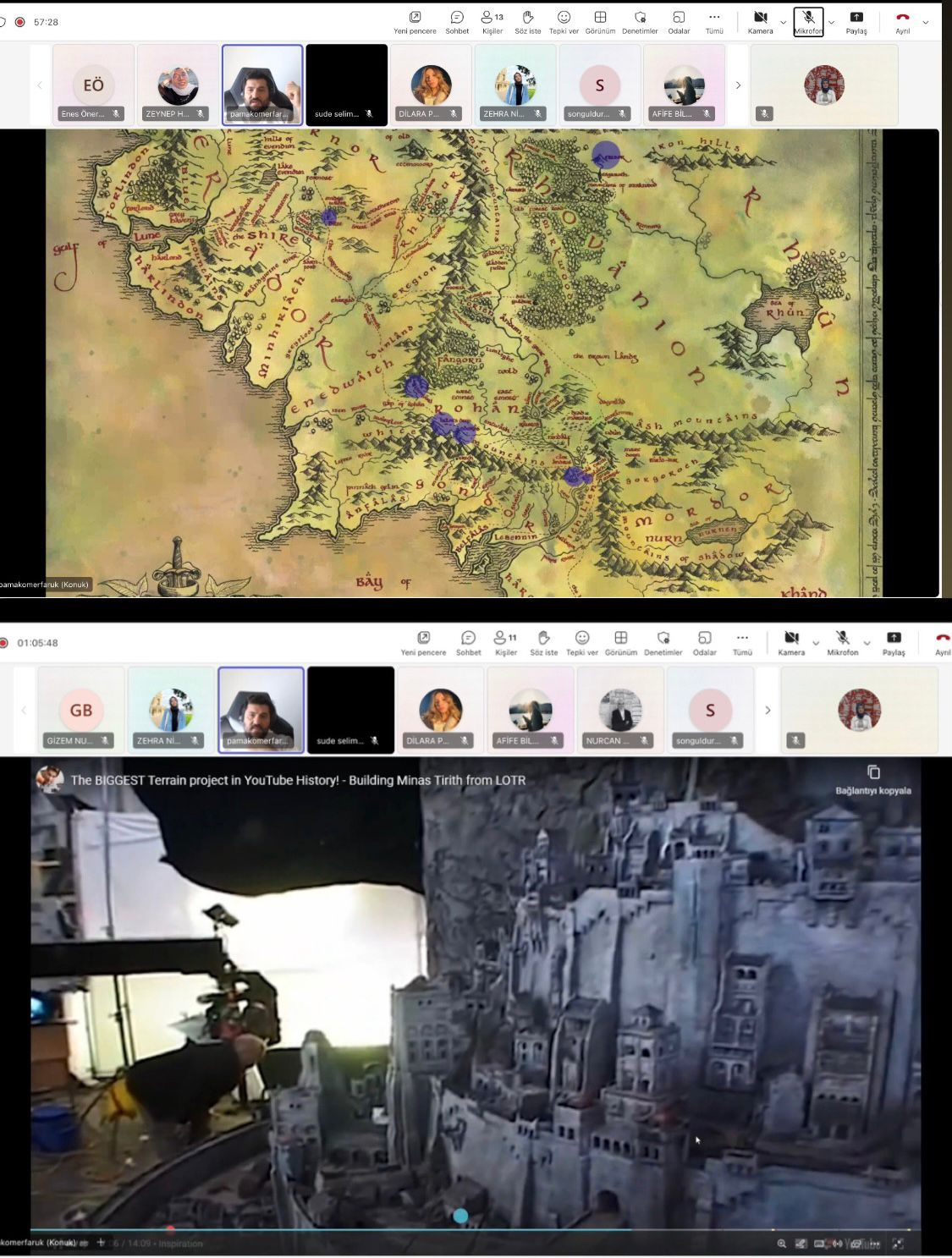This screenshot has height=1258, width=952.
Task: Expand Mikrofon options arrow in the 01:05:48 meeting
Action: 867,644
